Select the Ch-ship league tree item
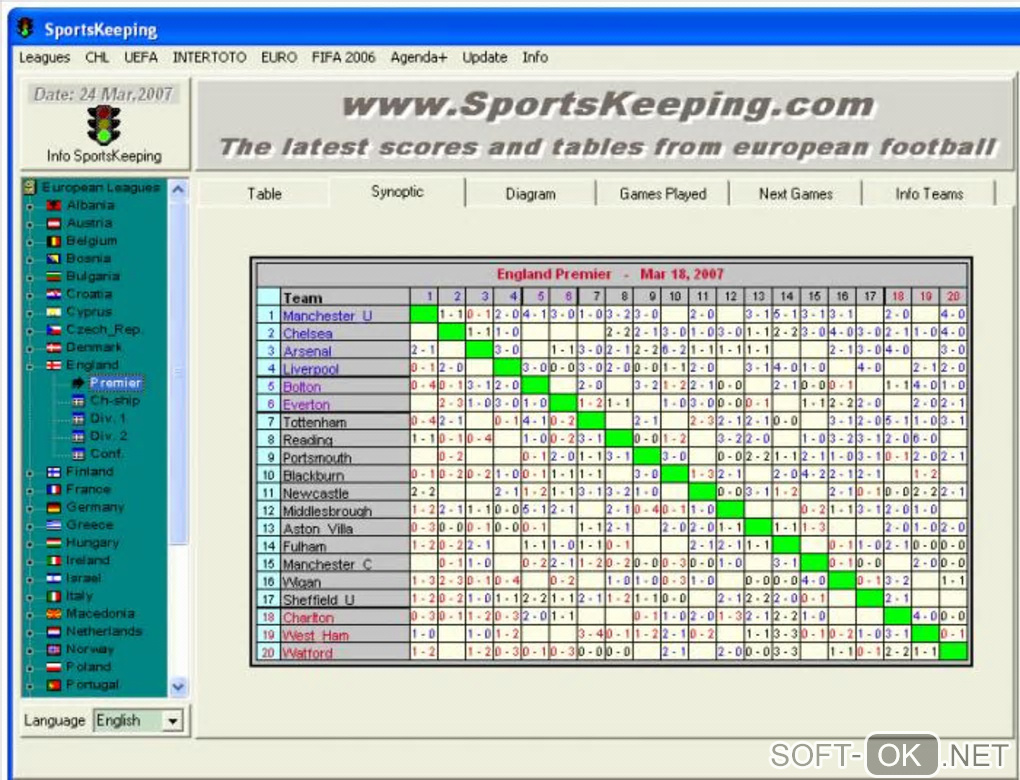1020x780 pixels. (x=114, y=401)
